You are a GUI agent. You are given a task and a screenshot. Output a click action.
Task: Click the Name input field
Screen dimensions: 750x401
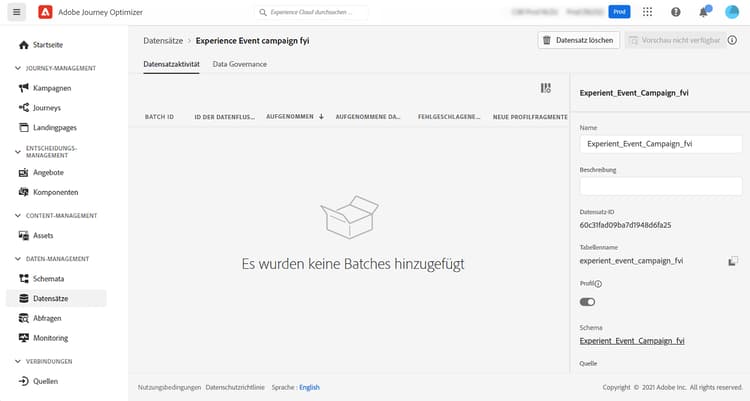pos(661,144)
